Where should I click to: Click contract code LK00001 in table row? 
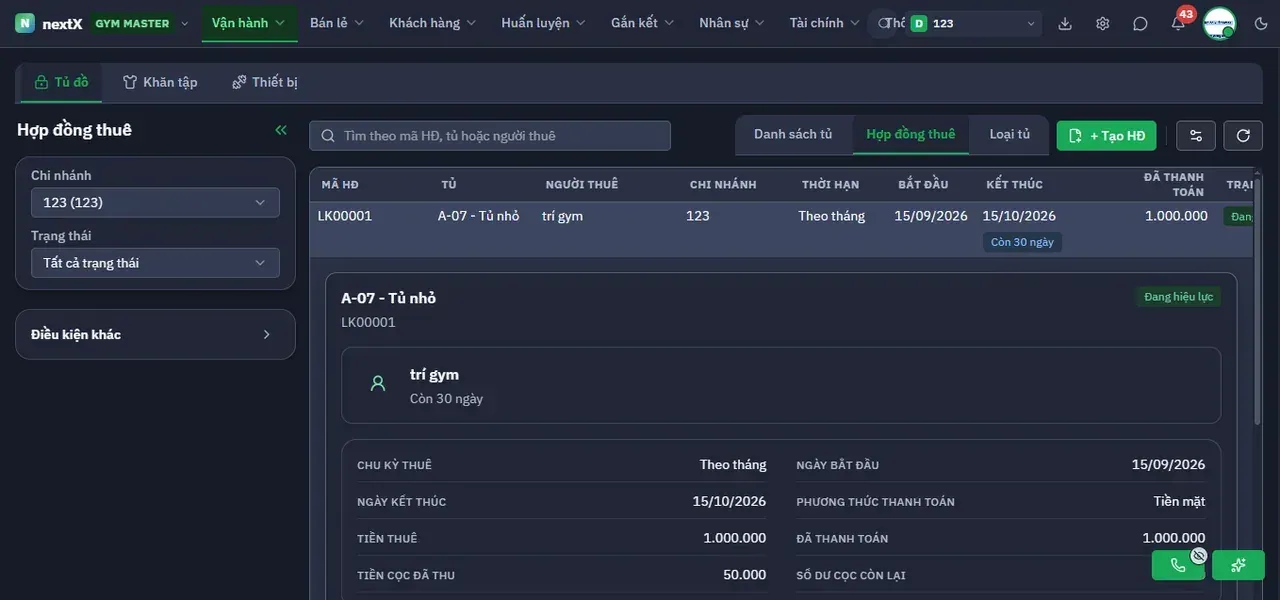pos(345,216)
